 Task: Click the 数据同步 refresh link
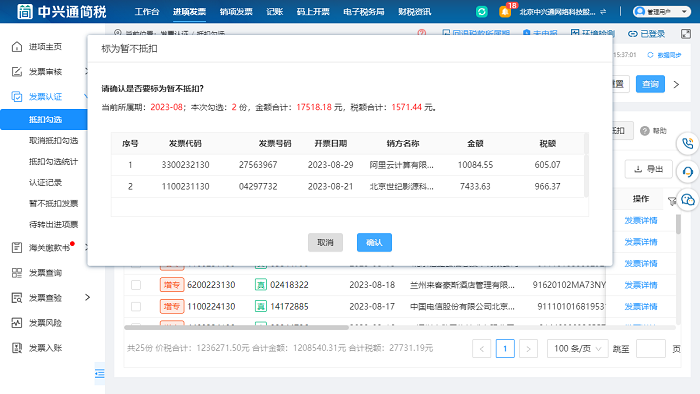point(664,55)
